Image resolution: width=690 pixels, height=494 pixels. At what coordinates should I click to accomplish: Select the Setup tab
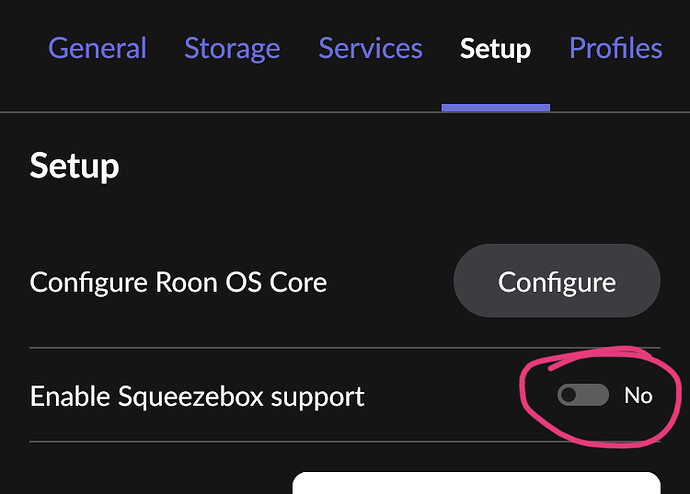pos(495,48)
